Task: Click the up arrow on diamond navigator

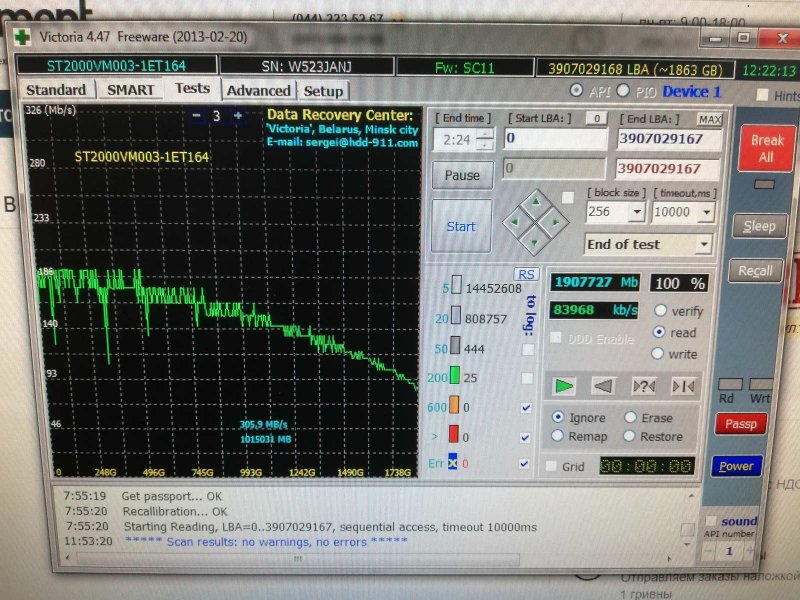Action: [x=533, y=203]
